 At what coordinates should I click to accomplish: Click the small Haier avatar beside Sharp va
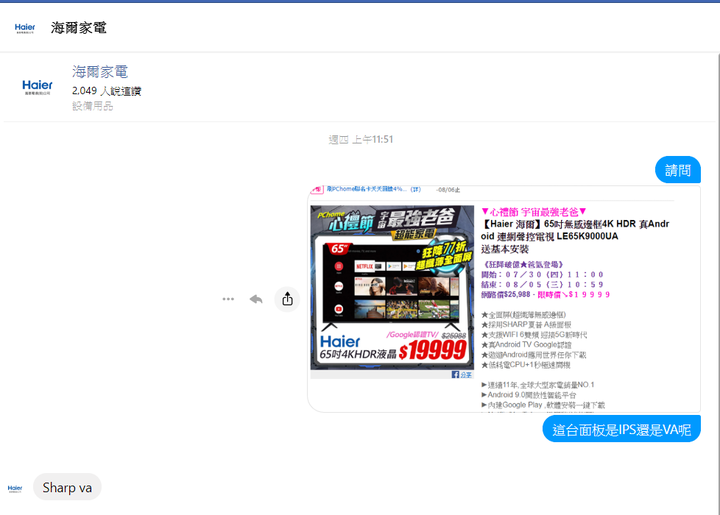tap(15, 488)
